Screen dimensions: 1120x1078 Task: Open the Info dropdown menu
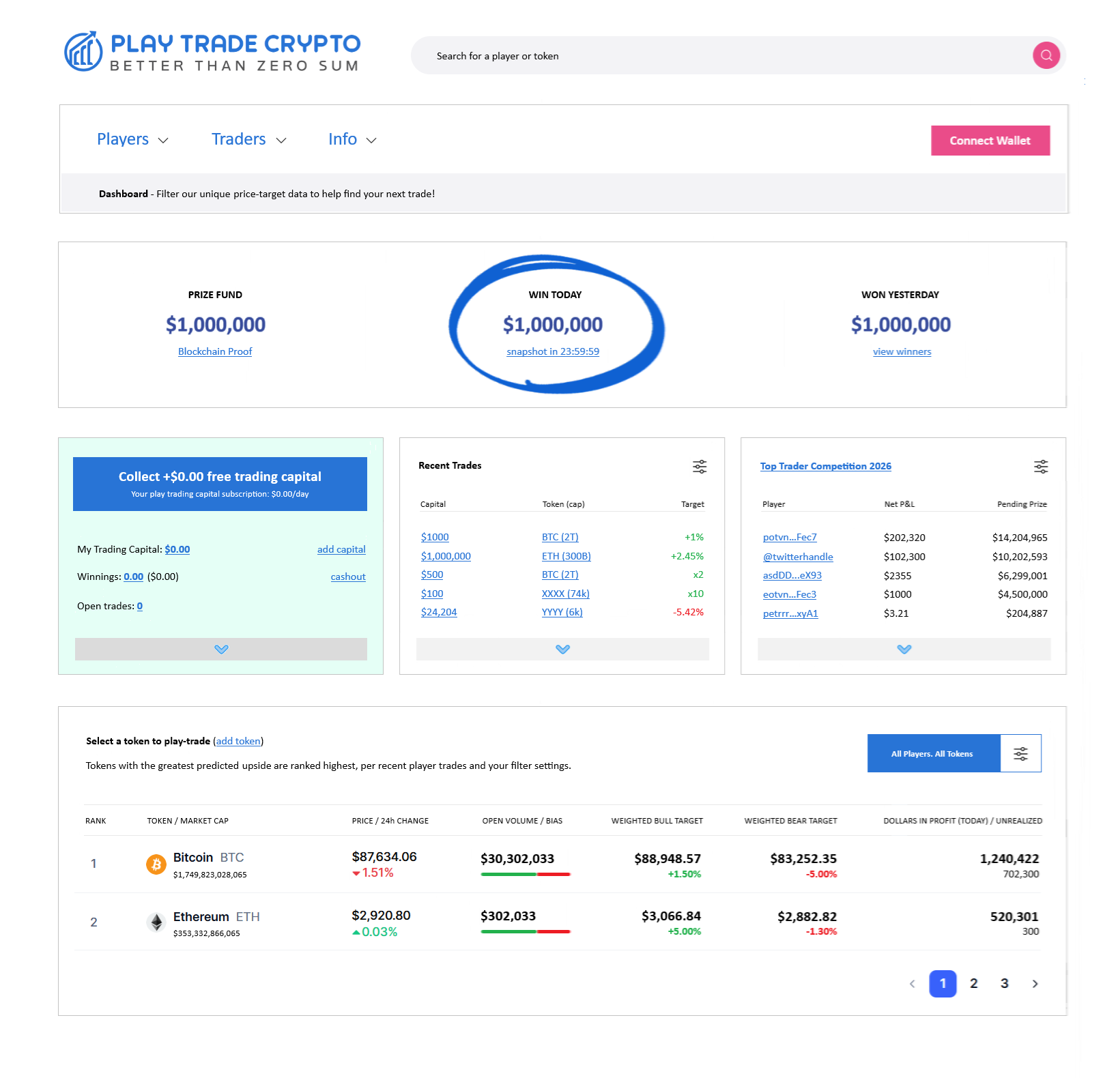(352, 140)
